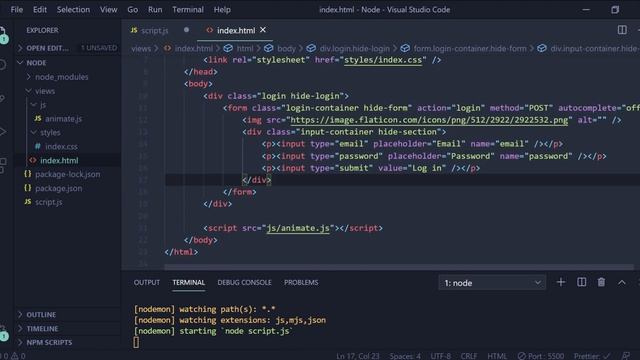The width and height of the screenshot is (640, 360).
Task: Open Run and Debug in activity bar
Action: point(2,131)
